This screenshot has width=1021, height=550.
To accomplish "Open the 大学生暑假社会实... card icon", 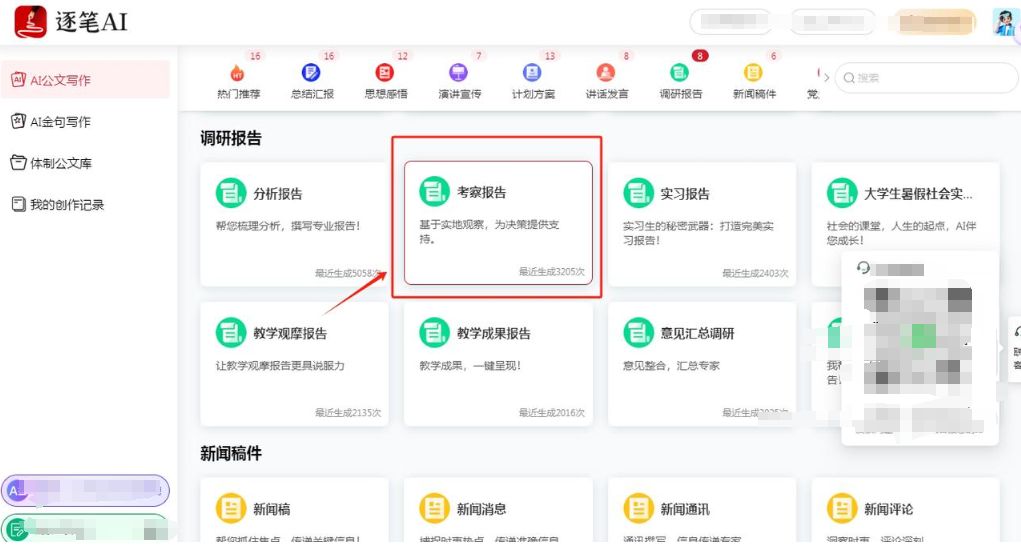I will click(842, 193).
